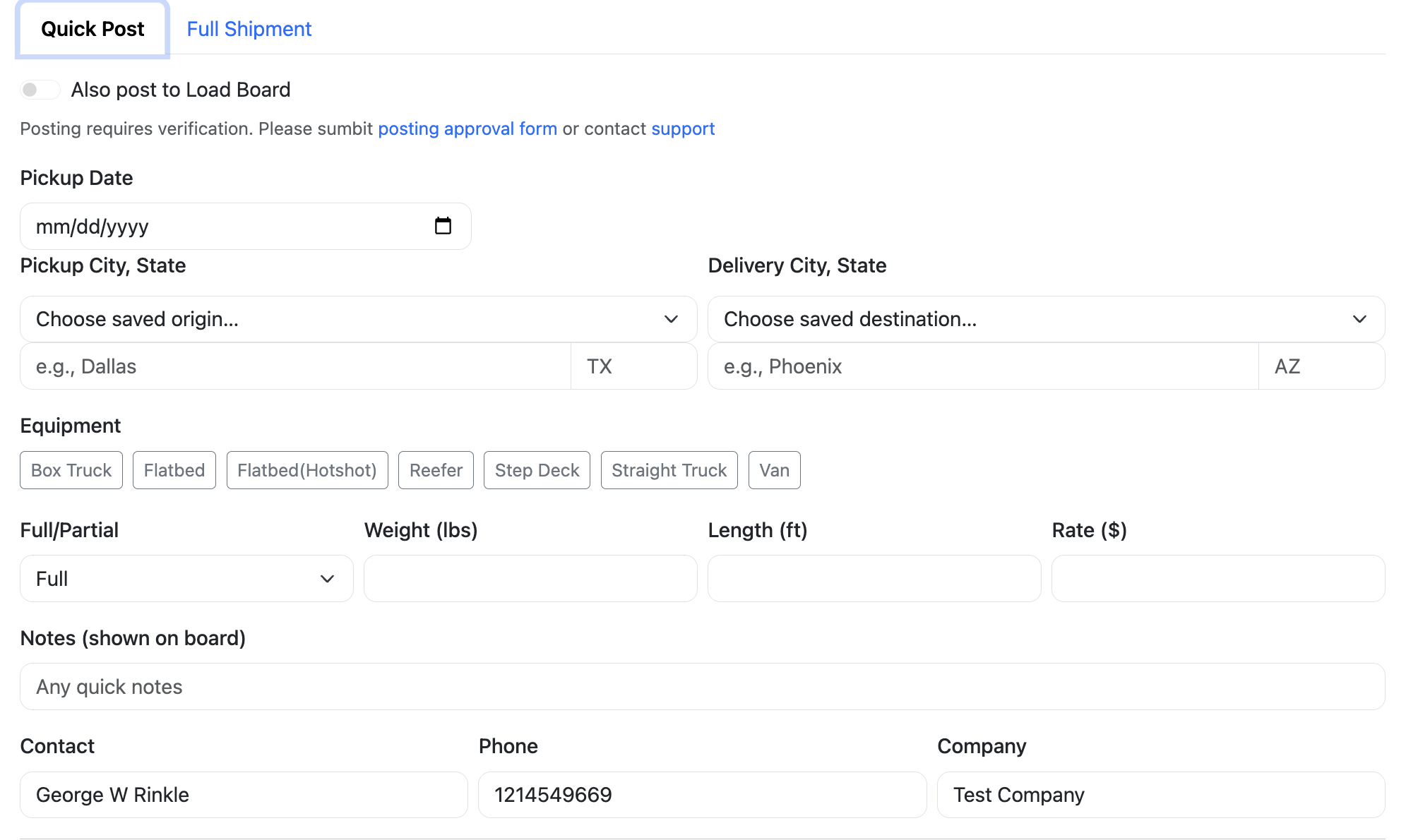1418x840 pixels.
Task: Click the Weight (lbs) input field
Action: [x=530, y=578]
